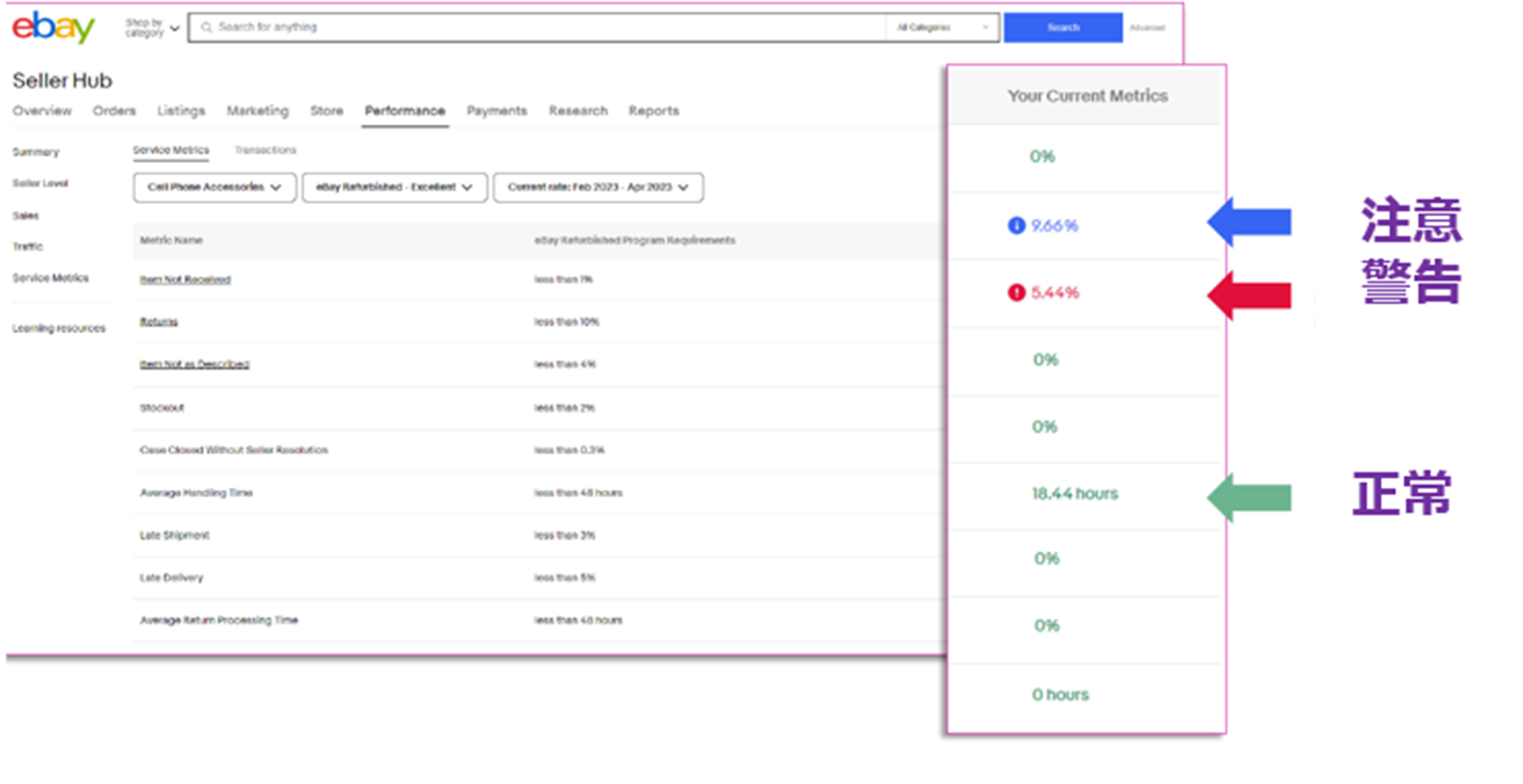Expand the All Categories dropdown
The height and width of the screenshot is (784, 1523).
point(942,28)
